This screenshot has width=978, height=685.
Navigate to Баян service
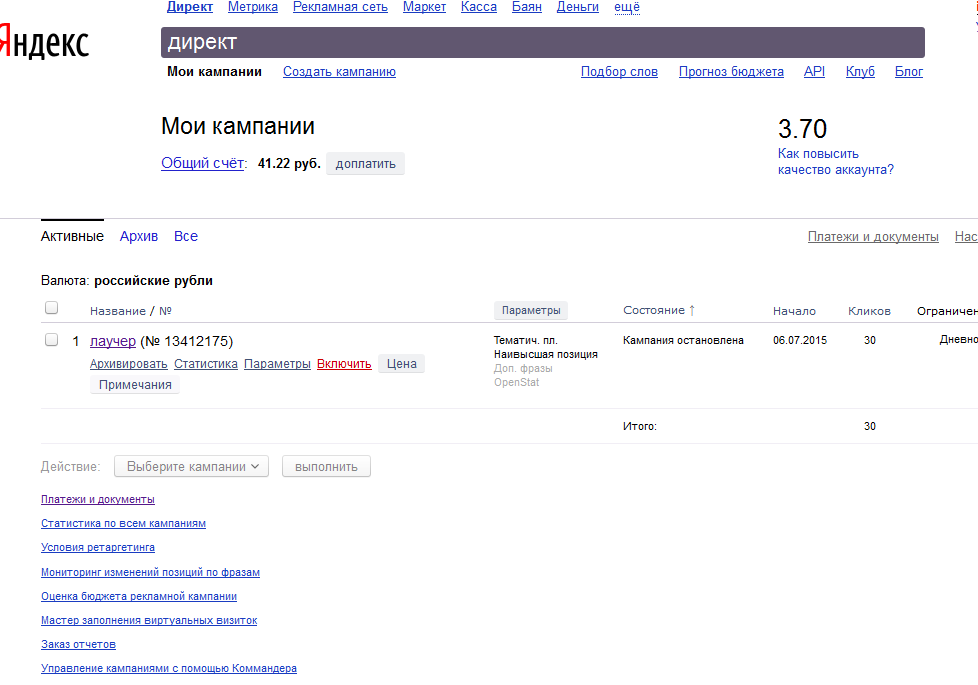point(527,7)
